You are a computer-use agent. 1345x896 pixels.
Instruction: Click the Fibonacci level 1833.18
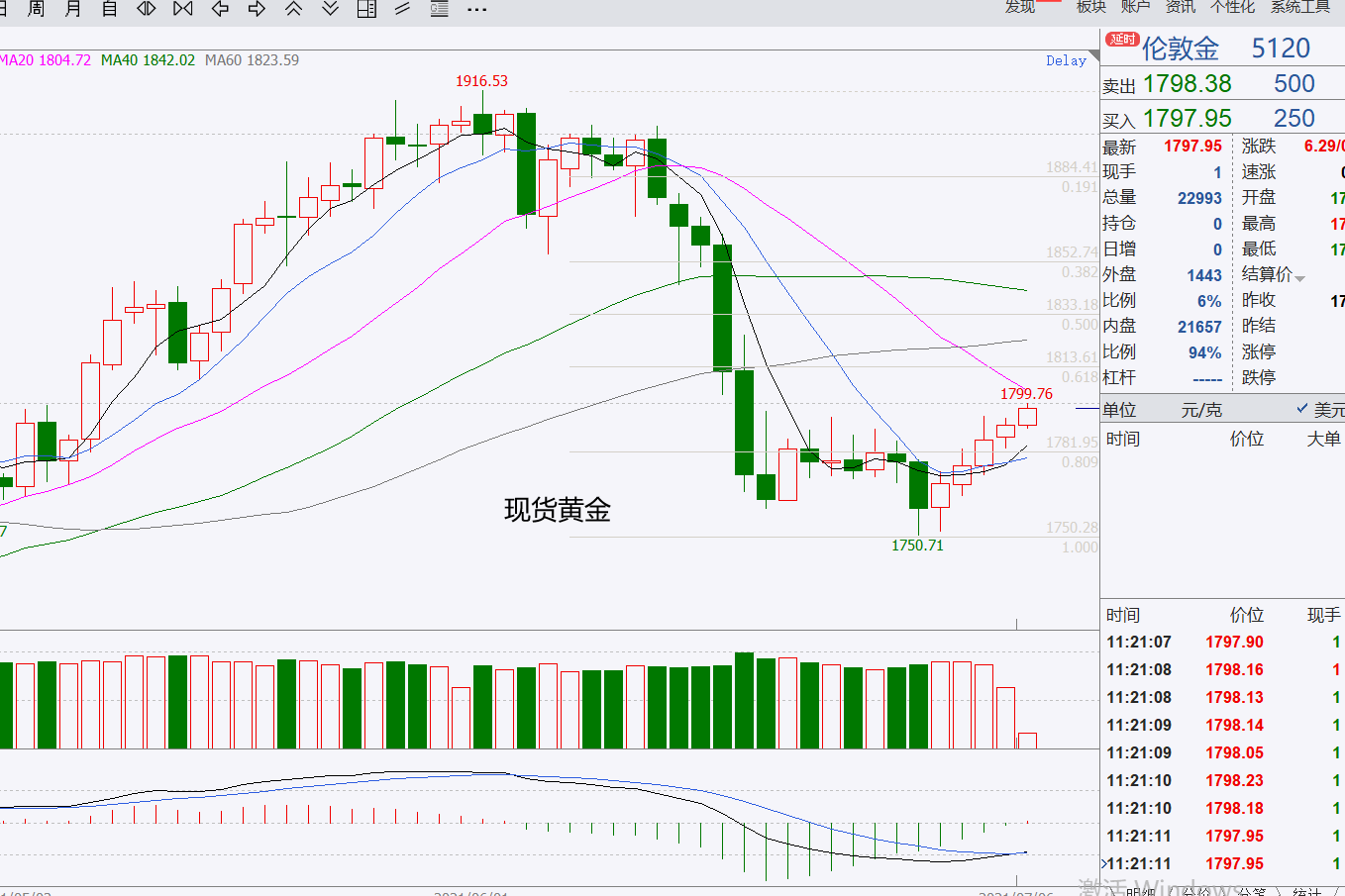pos(1072,305)
